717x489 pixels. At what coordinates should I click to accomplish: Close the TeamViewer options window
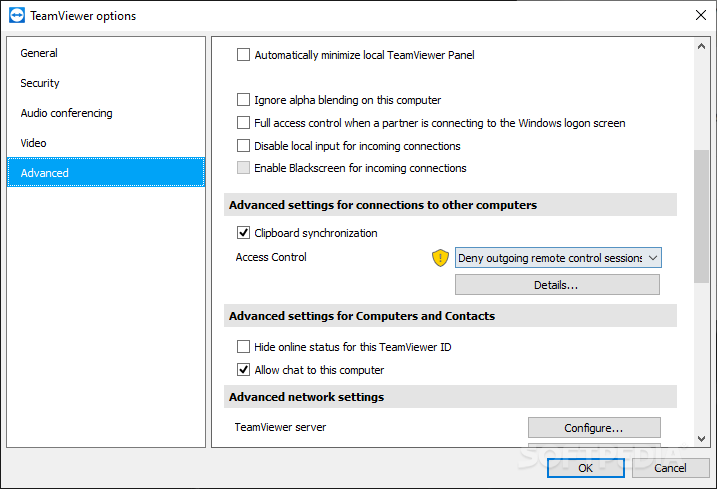(x=701, y=16)
